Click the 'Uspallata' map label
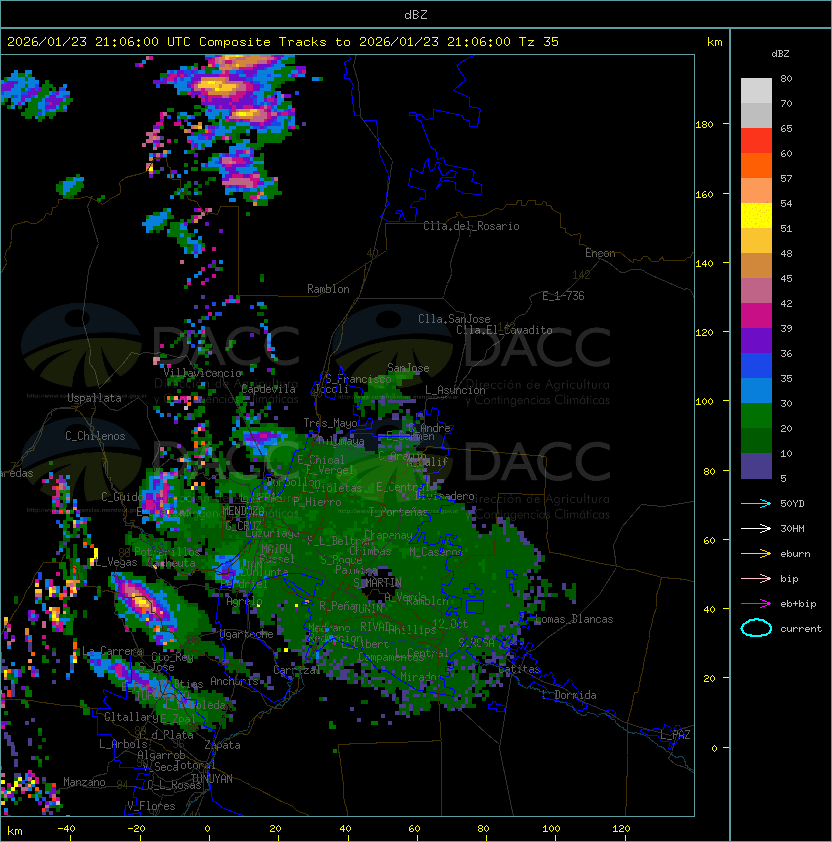The width and height of the screenshot is (832, 842). click(94, 398)
